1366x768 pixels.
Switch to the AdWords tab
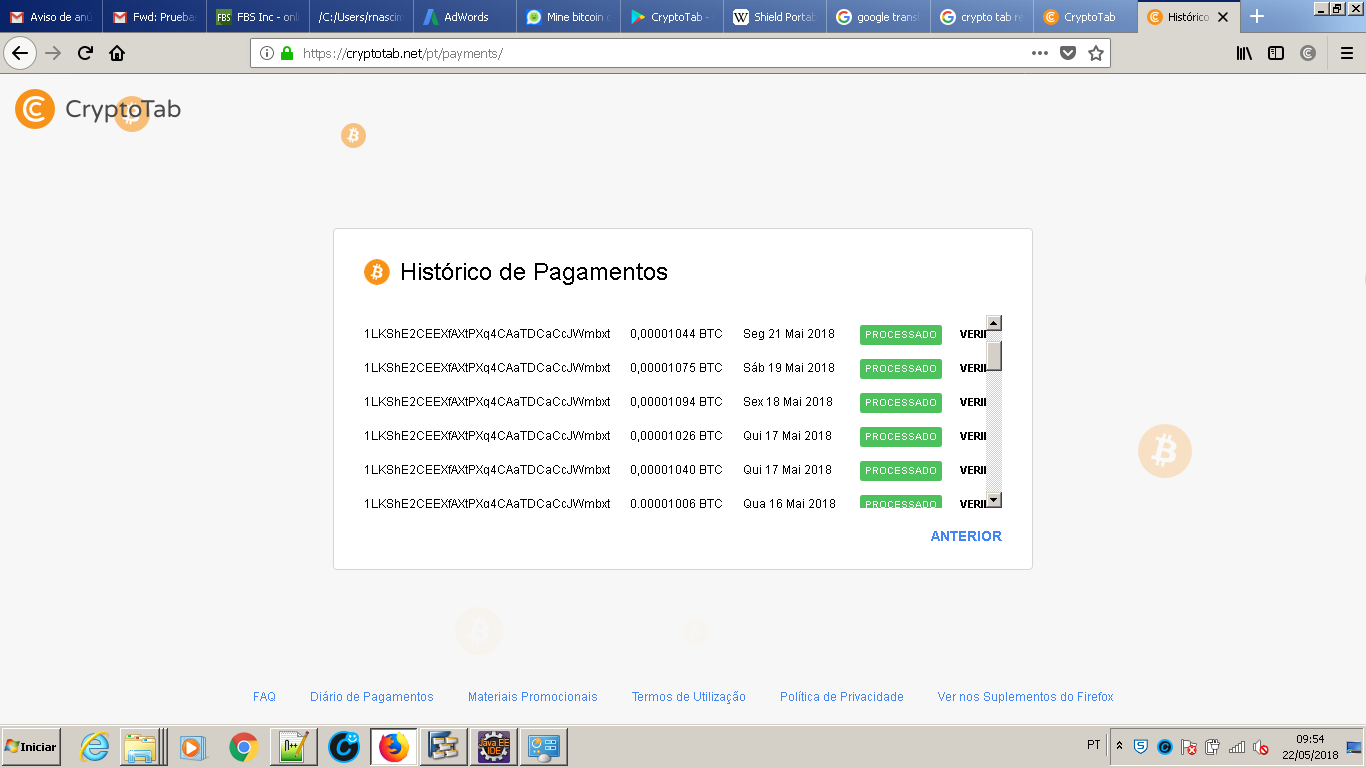click(x=465, y=17)
